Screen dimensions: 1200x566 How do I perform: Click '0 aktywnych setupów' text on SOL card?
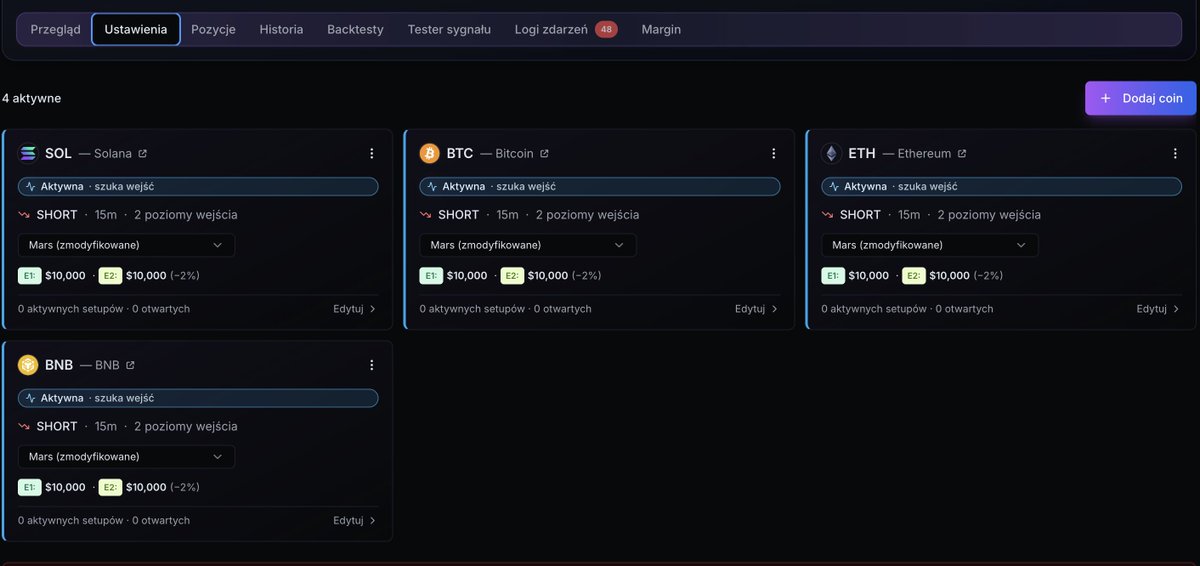tap(70, 309)
